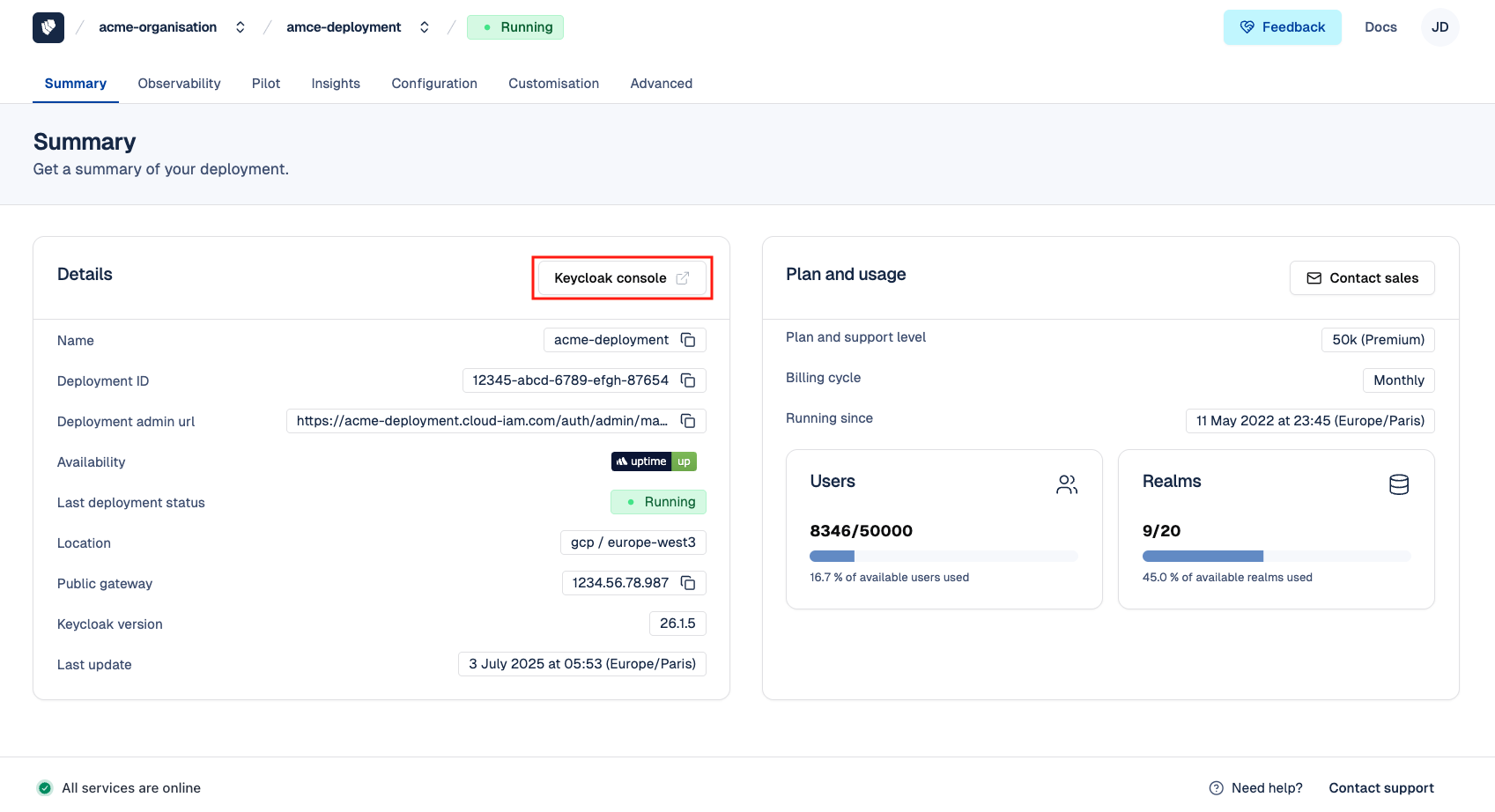Expand the amce-deployment switcher
Image resolution: width=1495 pixels, height=812 pixels.
pyautogui.click(x=424, y=27)
